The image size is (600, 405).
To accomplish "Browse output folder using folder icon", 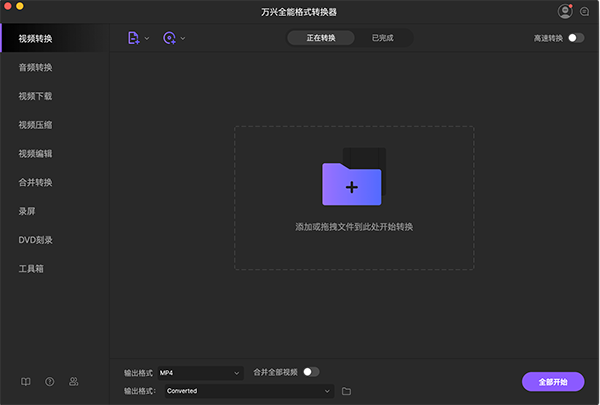I will pyautogui.click(x=346, y=391).
